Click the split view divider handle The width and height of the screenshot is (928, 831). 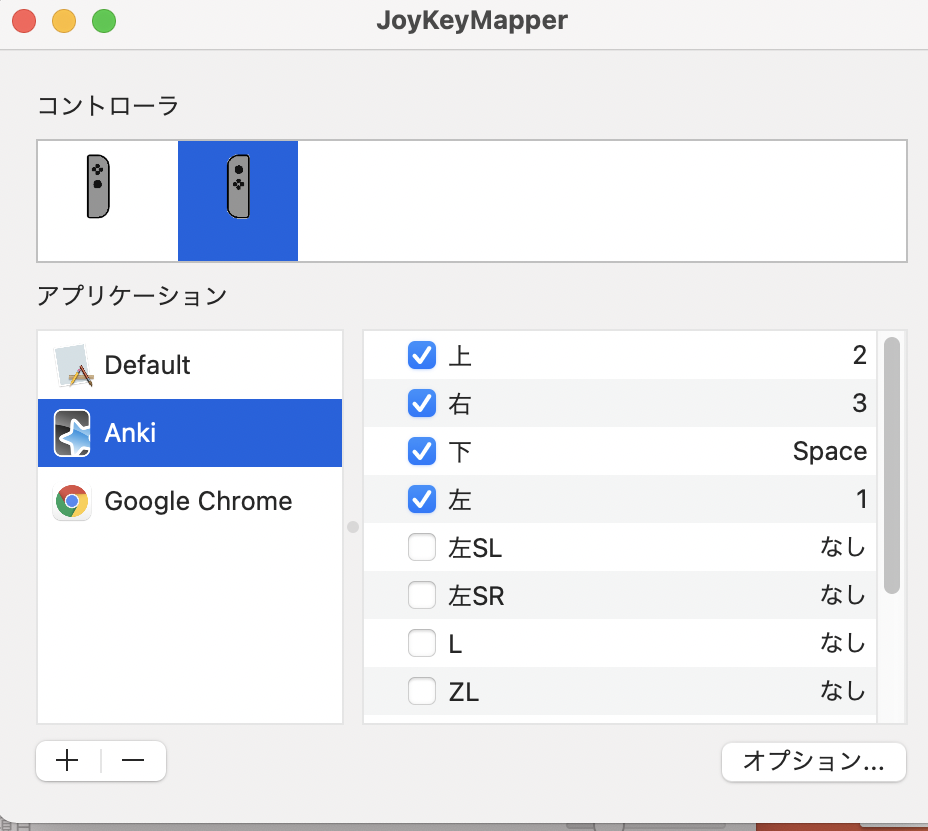click(352, 527)
